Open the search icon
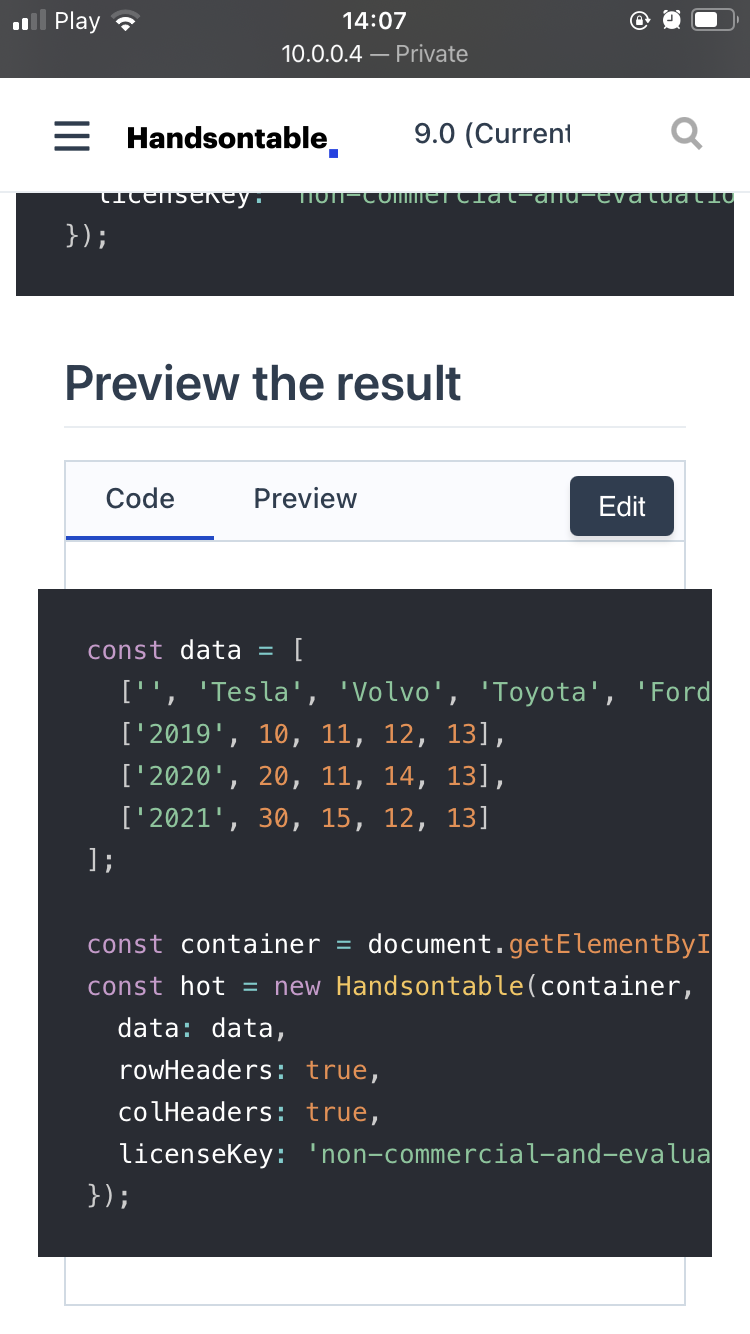This screenshot has height=1334, width=750. click(x=687, y=134)
